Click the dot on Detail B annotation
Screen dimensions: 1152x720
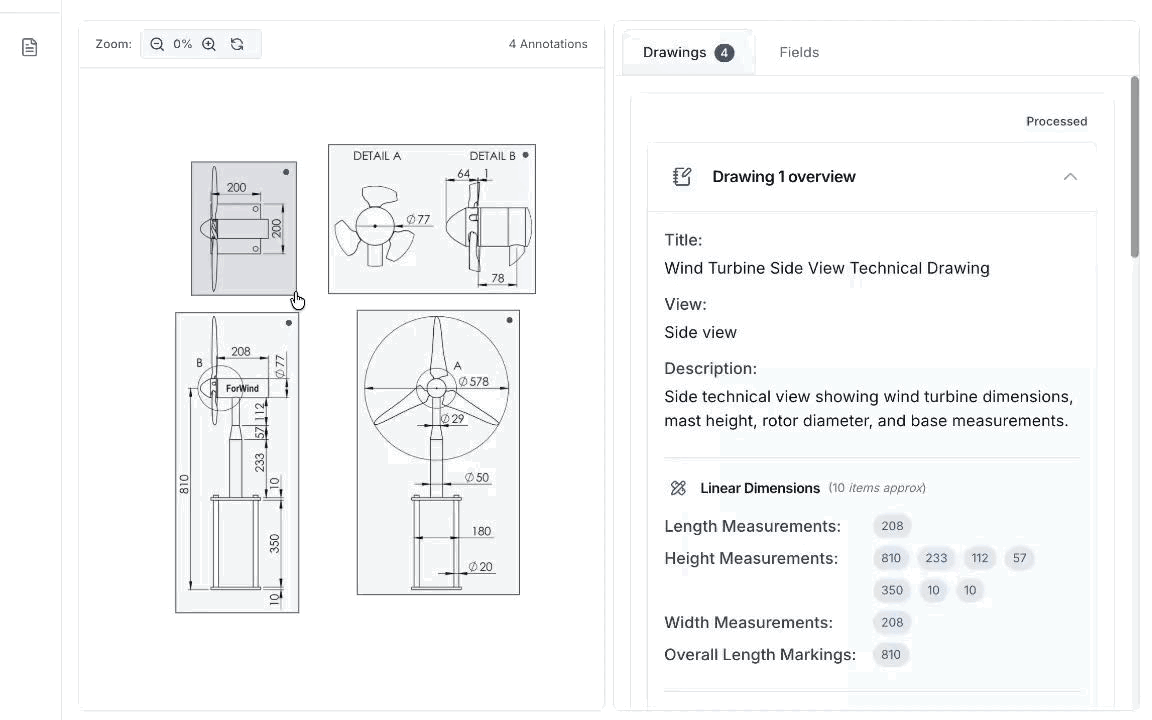526,155
